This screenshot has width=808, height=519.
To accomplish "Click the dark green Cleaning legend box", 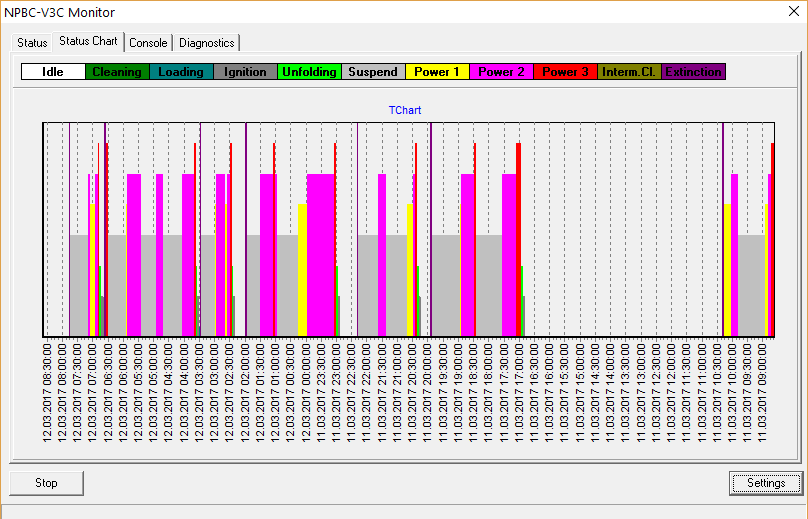I will point(117,72).
